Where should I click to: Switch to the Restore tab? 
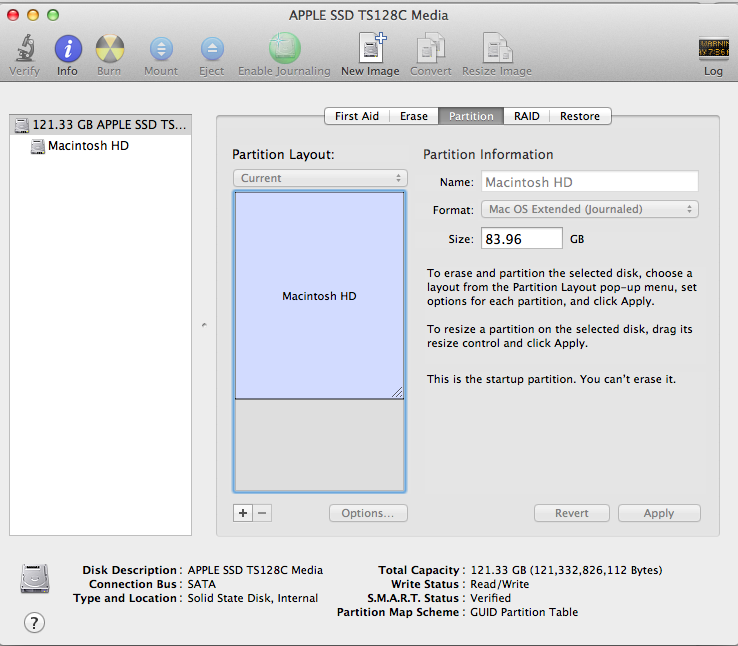click(x=580, y=116)
